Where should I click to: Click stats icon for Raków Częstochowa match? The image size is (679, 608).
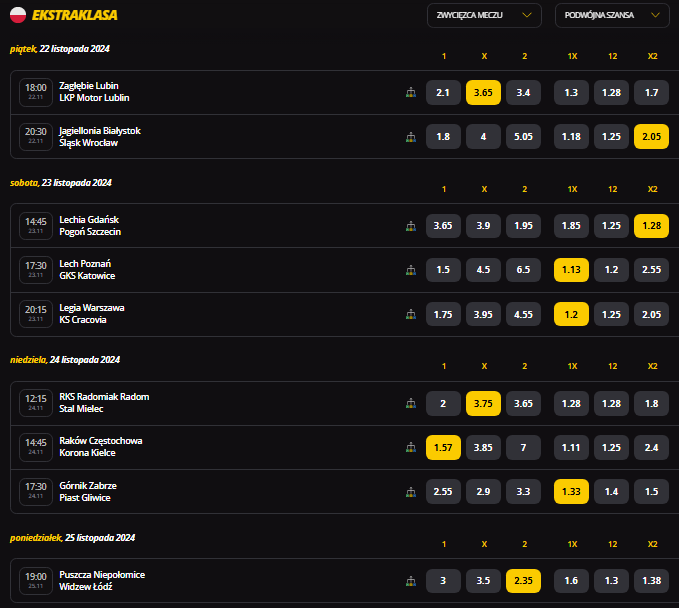[x=410, y=447]
